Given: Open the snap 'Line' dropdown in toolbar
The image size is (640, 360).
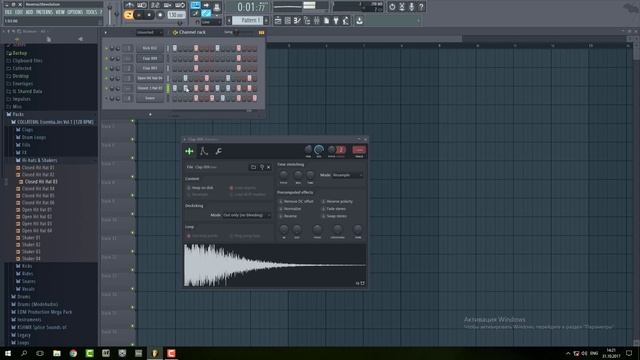Looking at the screenshot, I should click(x=211, y=22).
